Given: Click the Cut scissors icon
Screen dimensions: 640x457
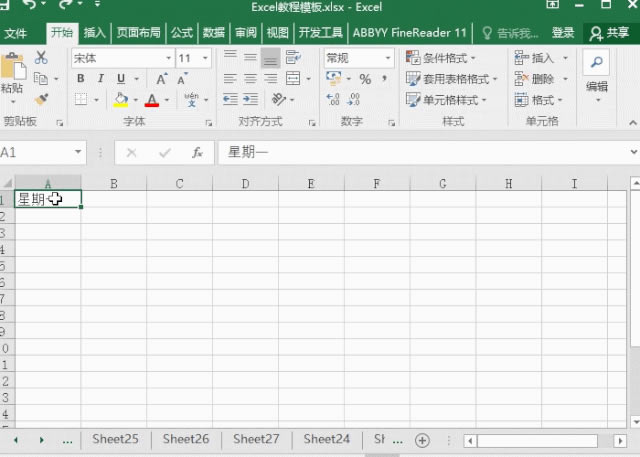Looking at the screenshot, I should pyautogui.click(x=41, y=58).
